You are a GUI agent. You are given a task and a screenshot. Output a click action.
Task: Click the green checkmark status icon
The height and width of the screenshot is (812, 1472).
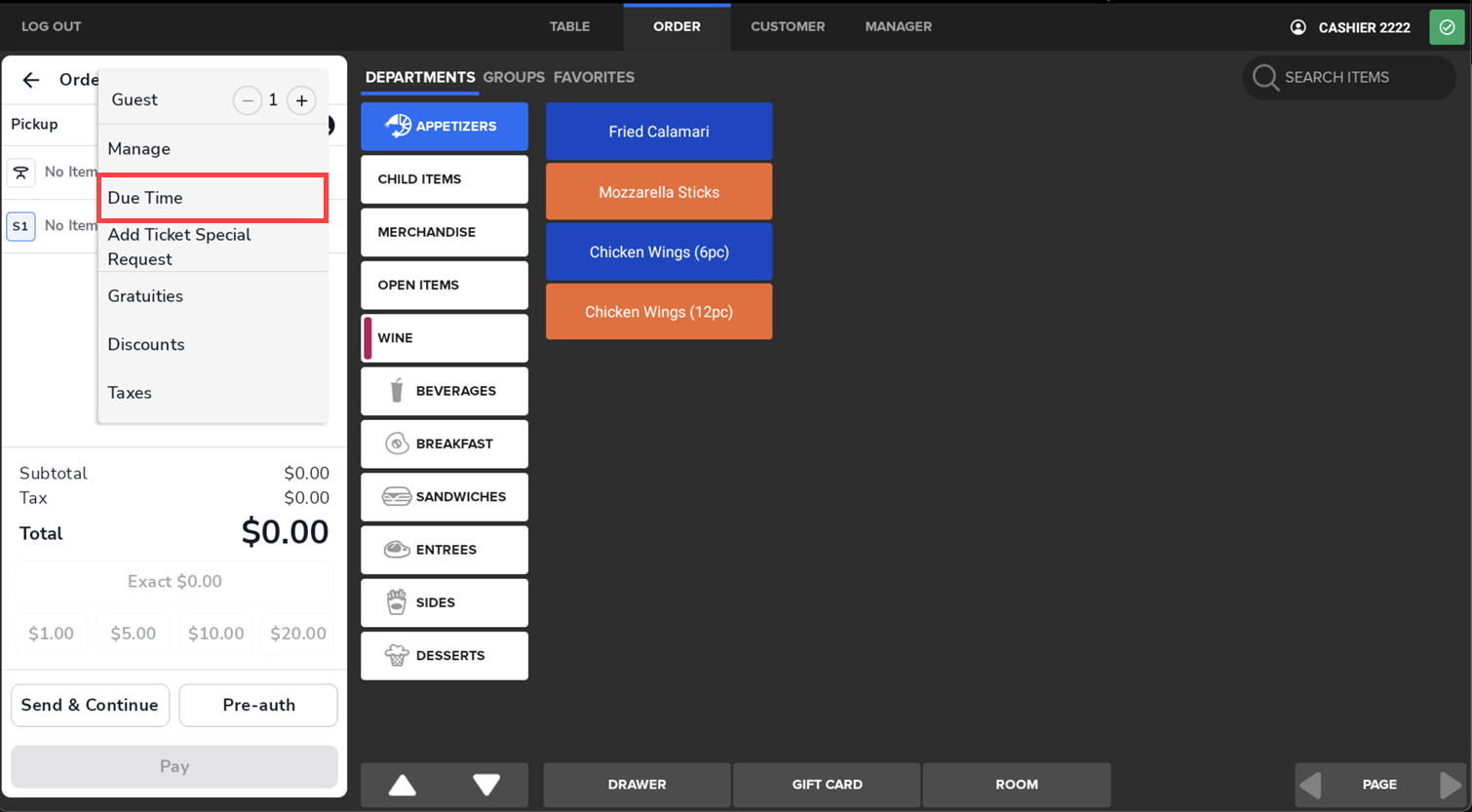click(x=1448, y=27)
